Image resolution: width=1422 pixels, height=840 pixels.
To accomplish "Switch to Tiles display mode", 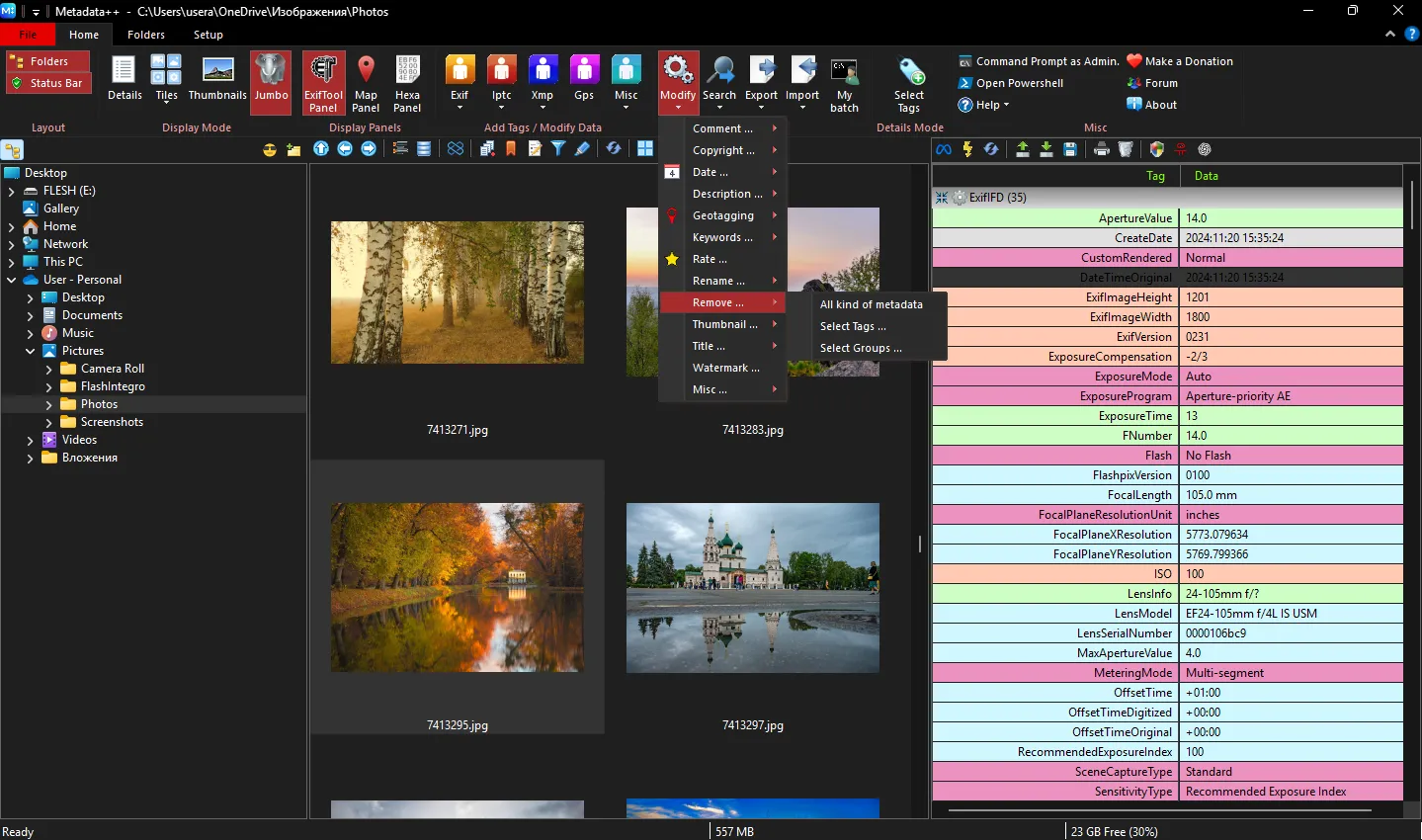I will point(166,79).
